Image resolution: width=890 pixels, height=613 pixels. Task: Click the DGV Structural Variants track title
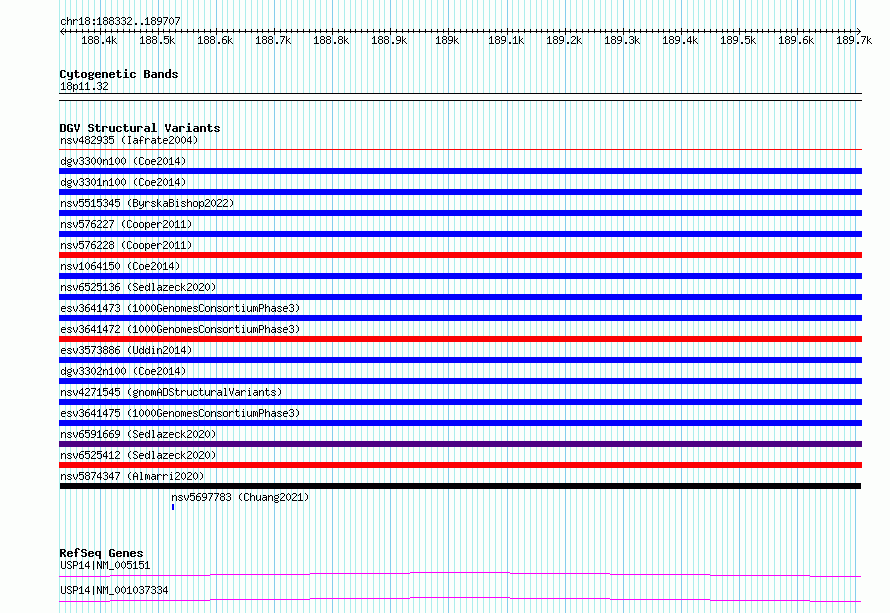(x=140, y=128)
